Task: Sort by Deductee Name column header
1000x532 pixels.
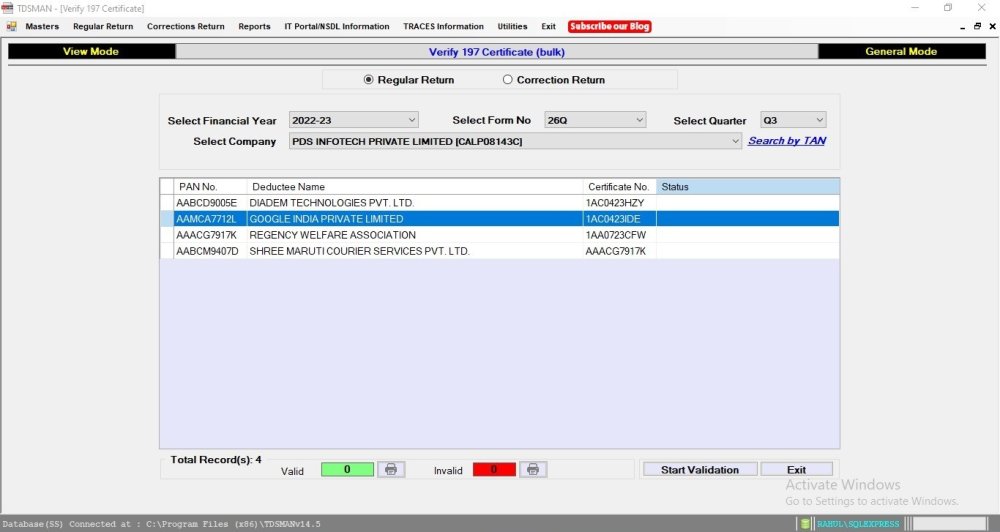Action: pyautogui.click(x=415, y=187)
